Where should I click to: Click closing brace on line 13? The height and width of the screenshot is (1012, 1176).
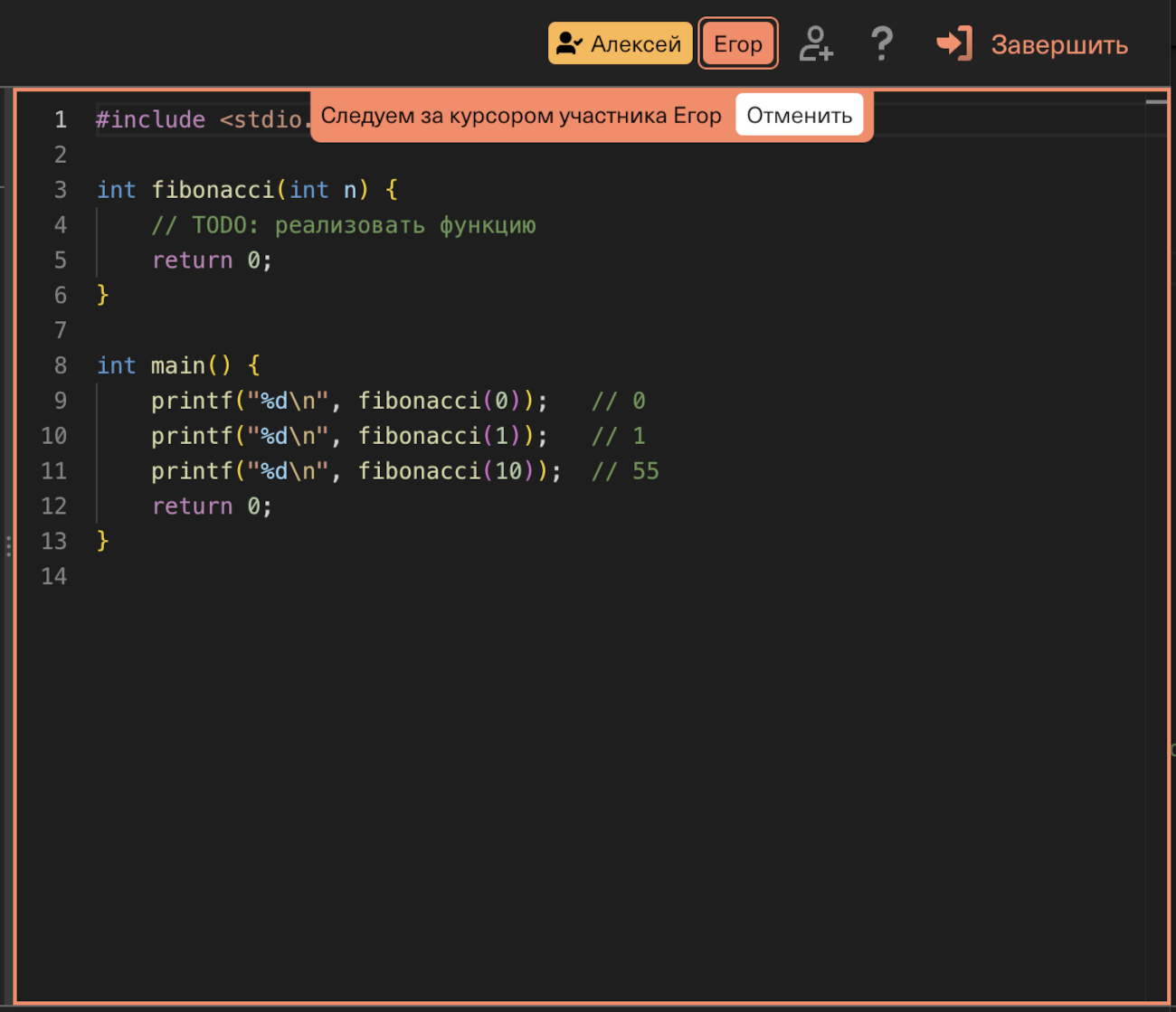tap(102, 541)
